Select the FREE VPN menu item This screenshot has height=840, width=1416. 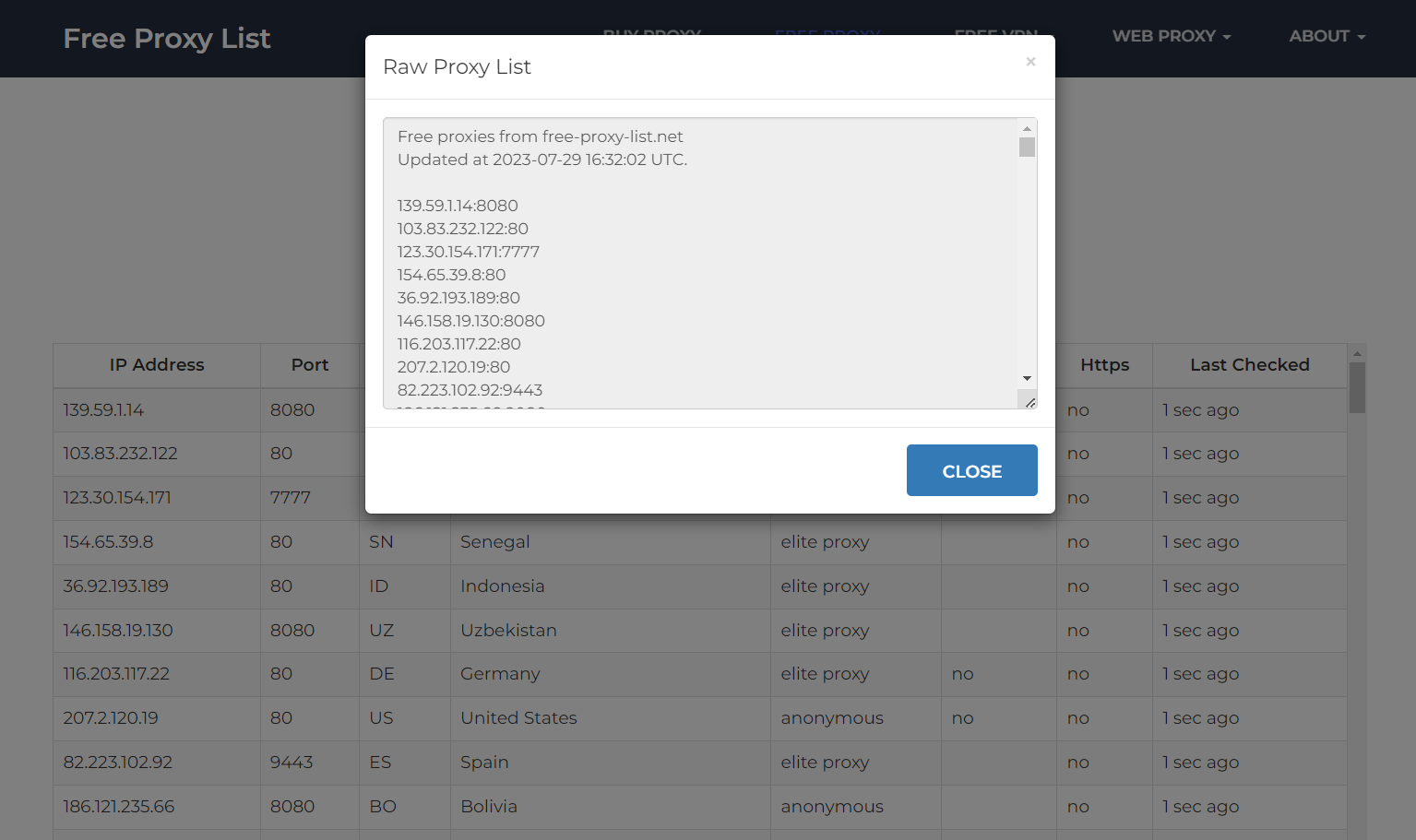click(x=994, y=36)
